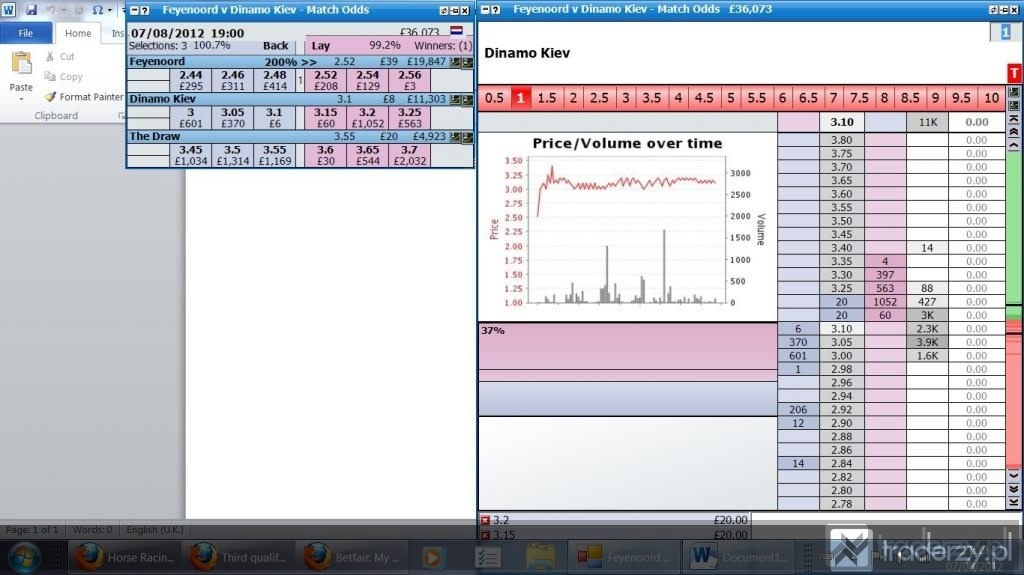Image resolution: width=1024 pixels, height=575 pixels.
Task: Cancel the 3.15 unmatched bet with its red X
Action: click(485, 535)
